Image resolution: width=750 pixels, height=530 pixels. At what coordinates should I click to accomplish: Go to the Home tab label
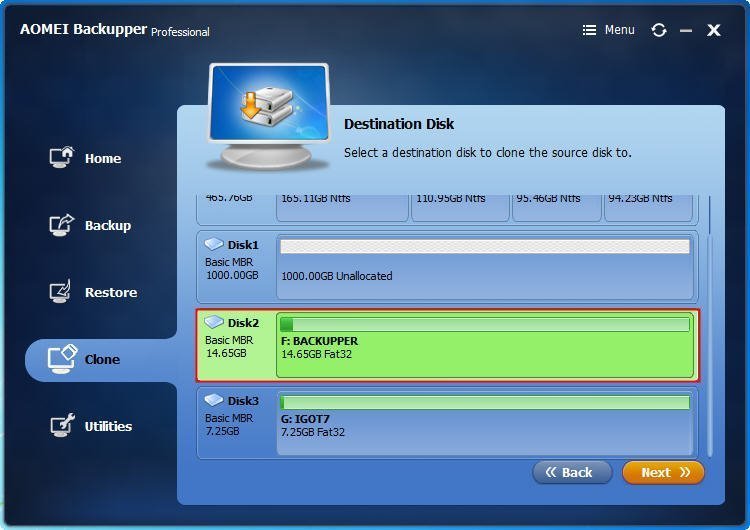pyautogui.click(x=103, y=158)
